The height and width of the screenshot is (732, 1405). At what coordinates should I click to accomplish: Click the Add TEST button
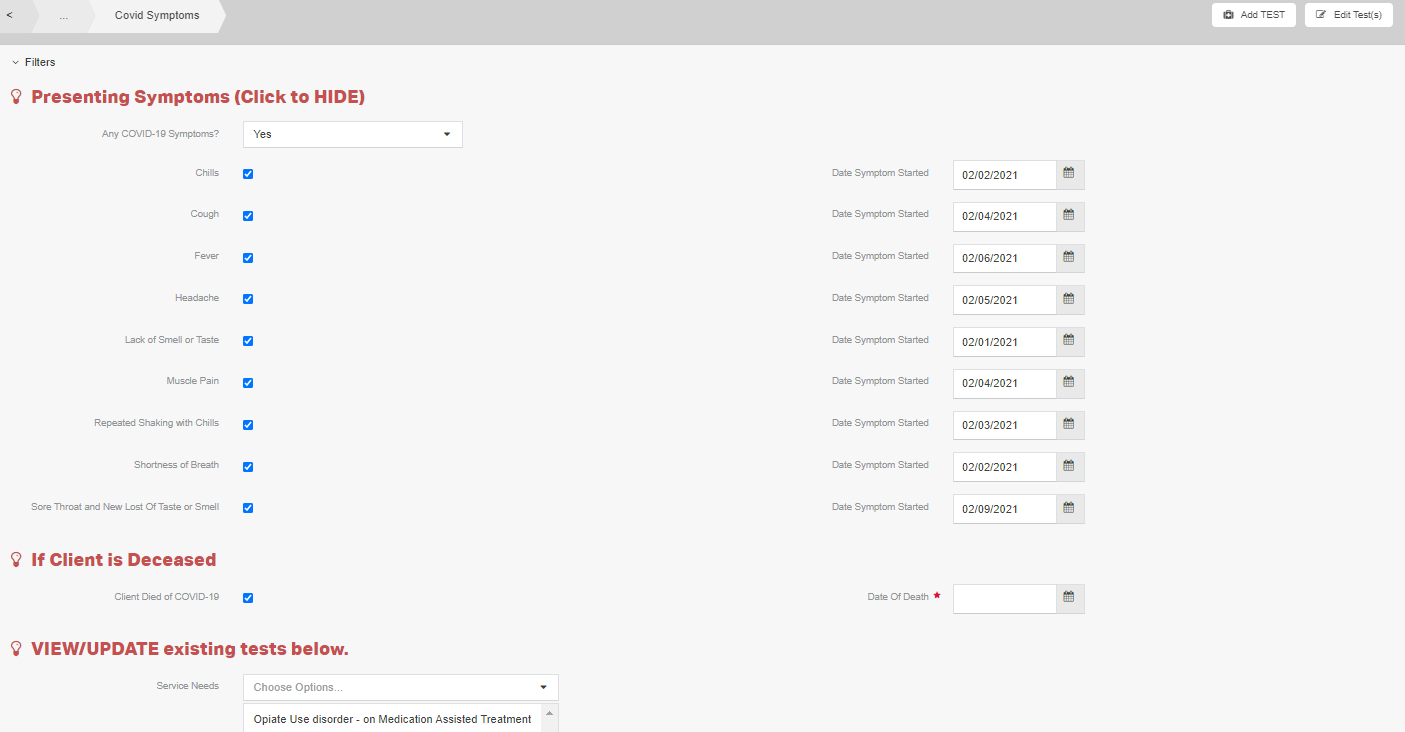tap(1253, 15)
